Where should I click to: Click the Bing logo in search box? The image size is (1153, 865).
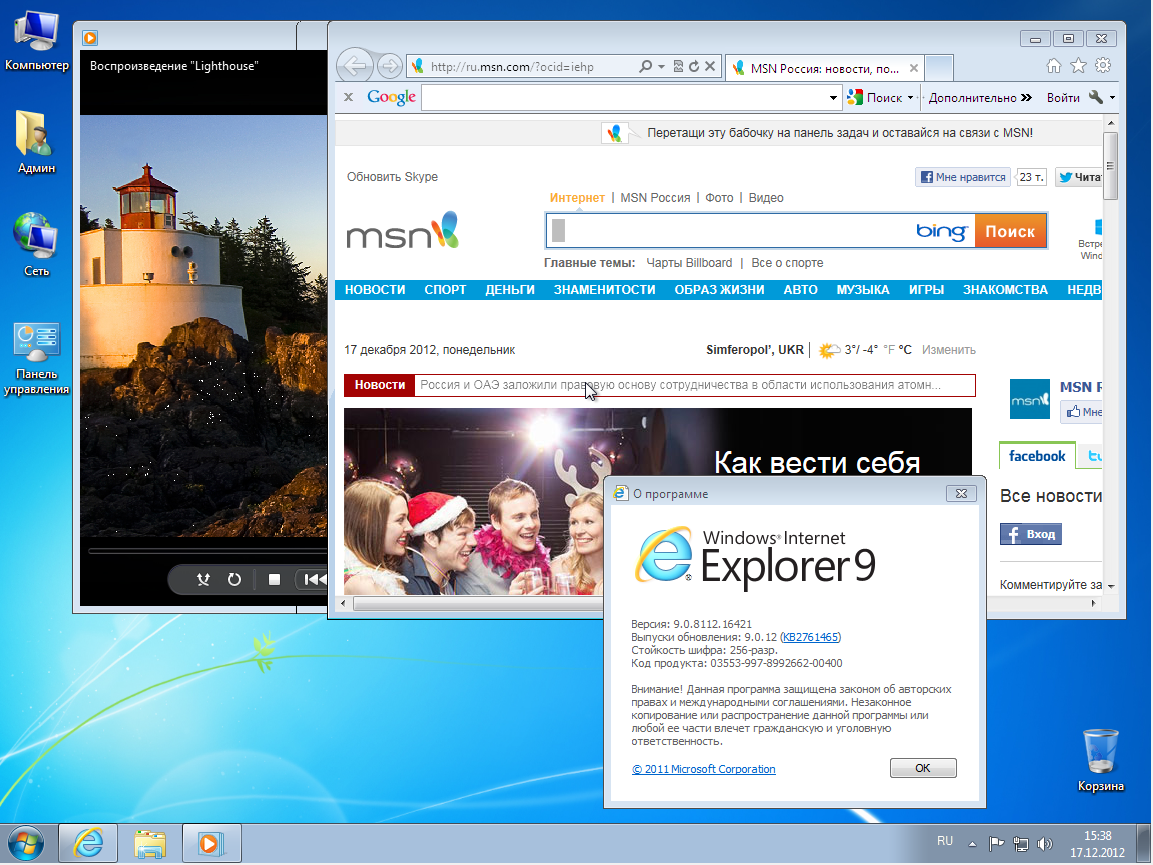point(941,232)
